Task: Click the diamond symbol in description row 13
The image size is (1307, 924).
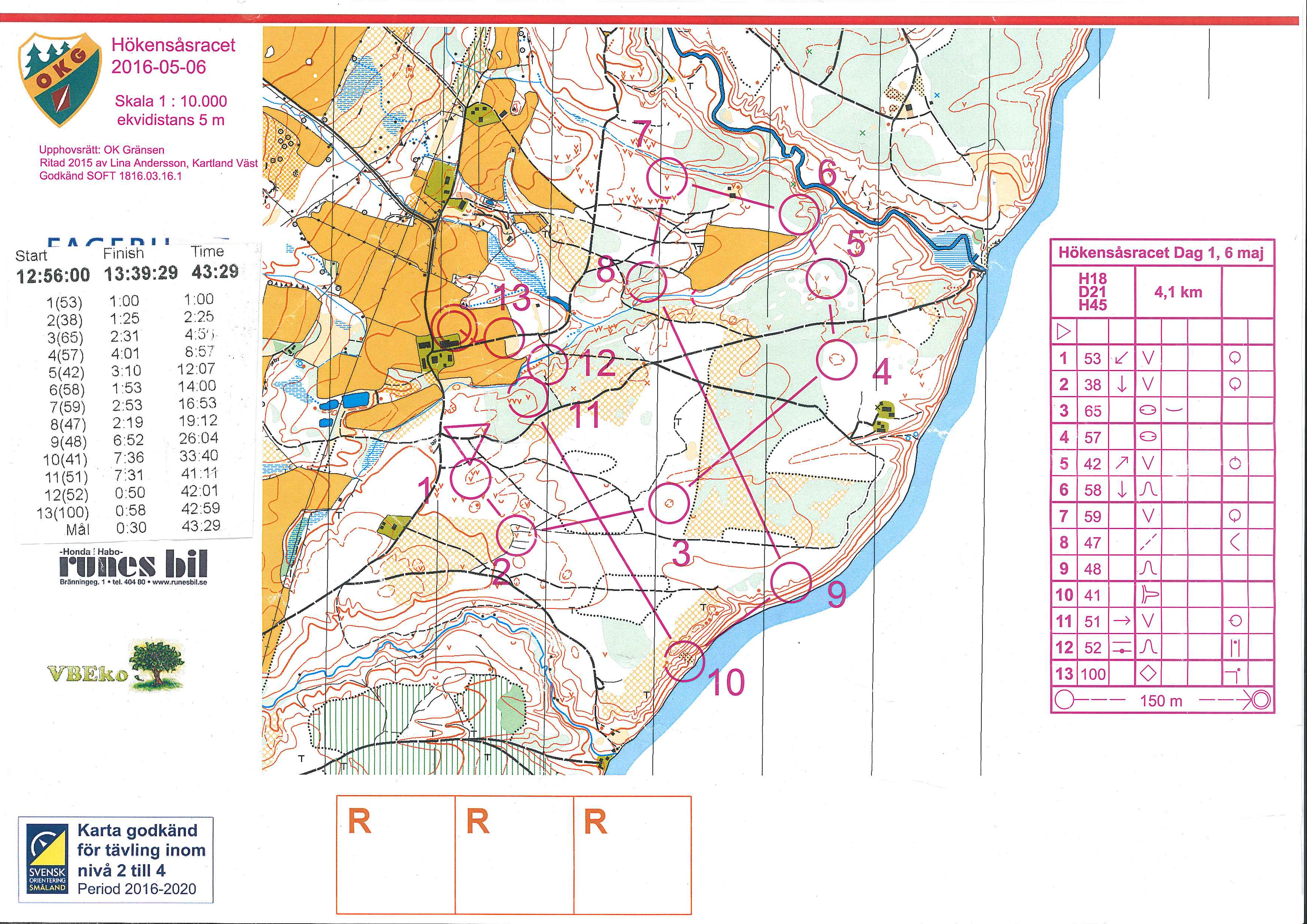Action: click(x=1148, y=674)
